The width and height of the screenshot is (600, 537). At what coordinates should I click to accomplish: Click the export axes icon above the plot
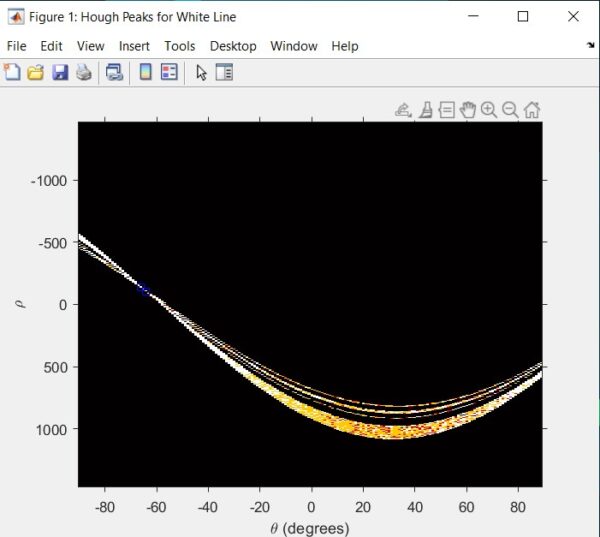(403, 110)
